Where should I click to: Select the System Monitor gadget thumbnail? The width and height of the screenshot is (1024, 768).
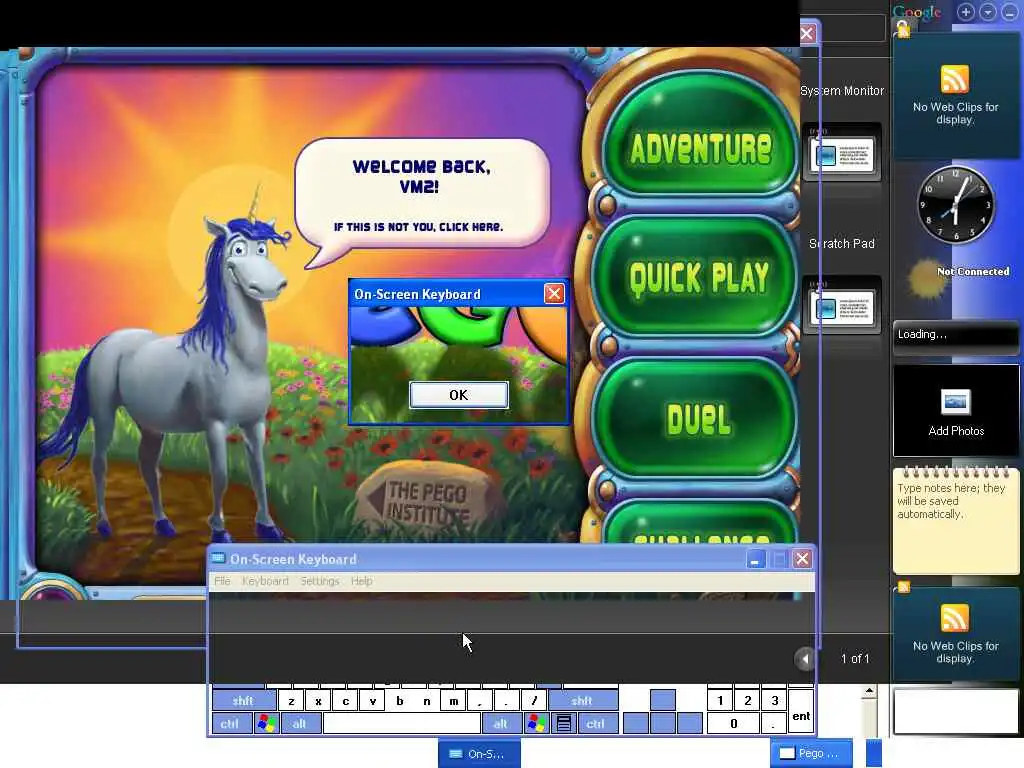(841, 155)
